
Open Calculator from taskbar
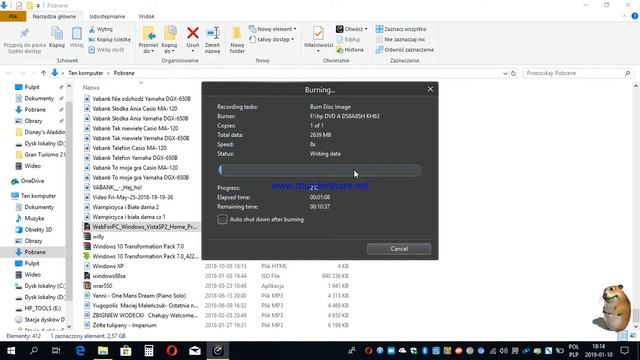click(x=149, y=351)
